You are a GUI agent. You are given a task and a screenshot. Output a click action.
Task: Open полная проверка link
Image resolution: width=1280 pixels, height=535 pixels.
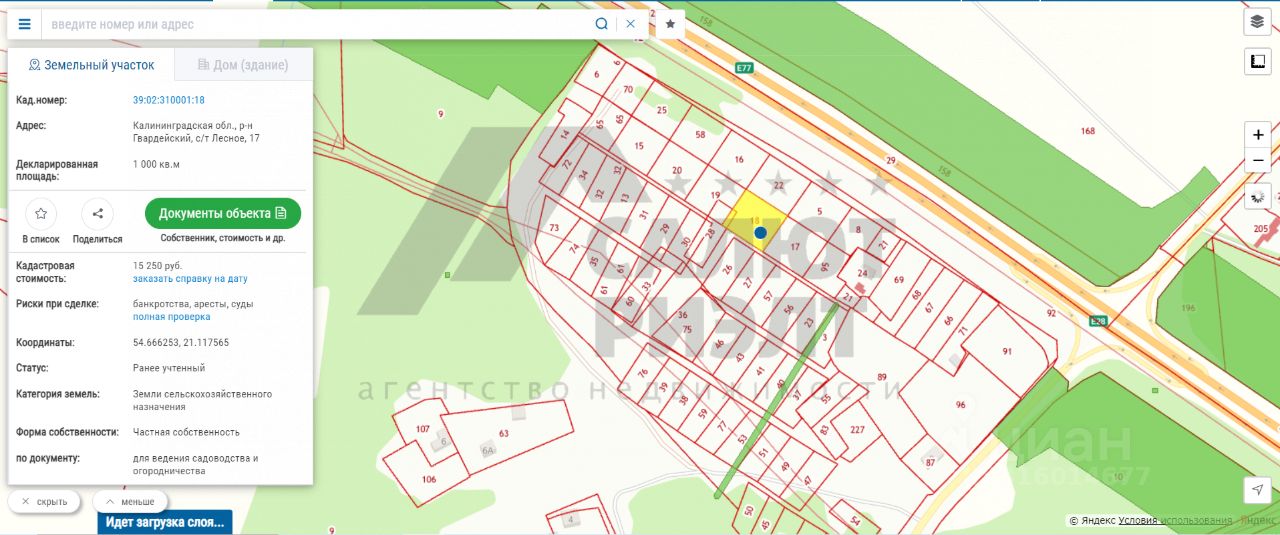click(x=172, y=317)
